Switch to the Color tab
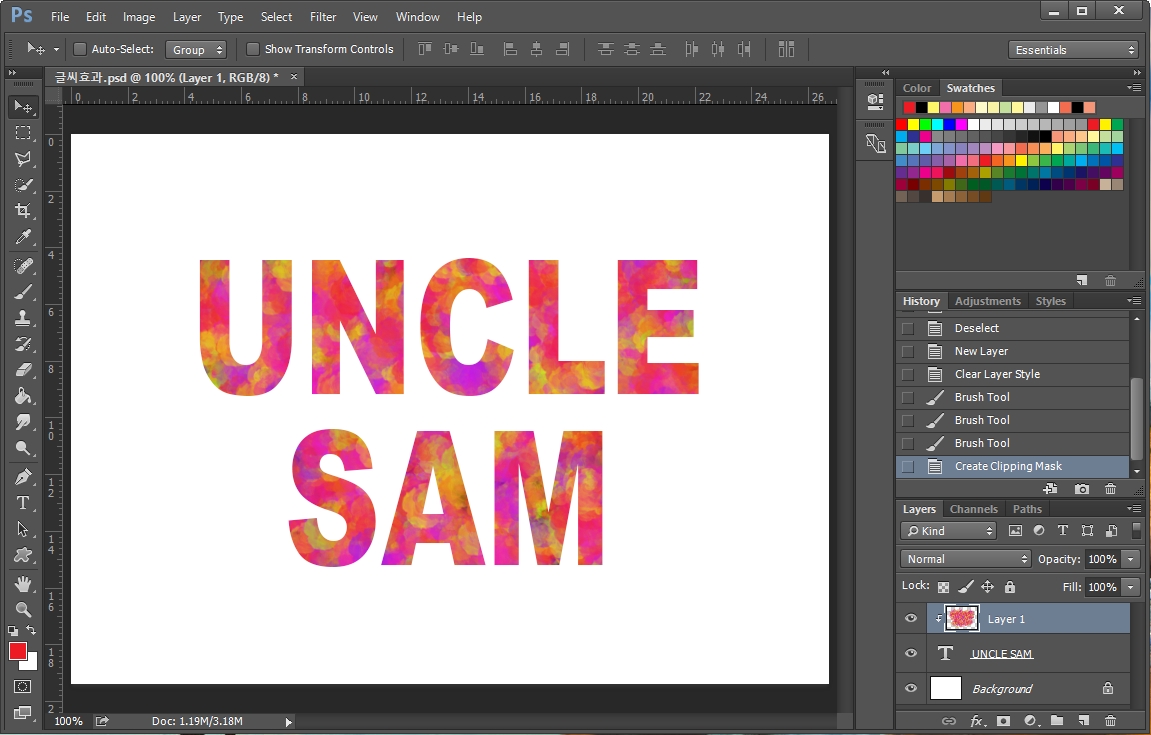 (x=917, y=88)
